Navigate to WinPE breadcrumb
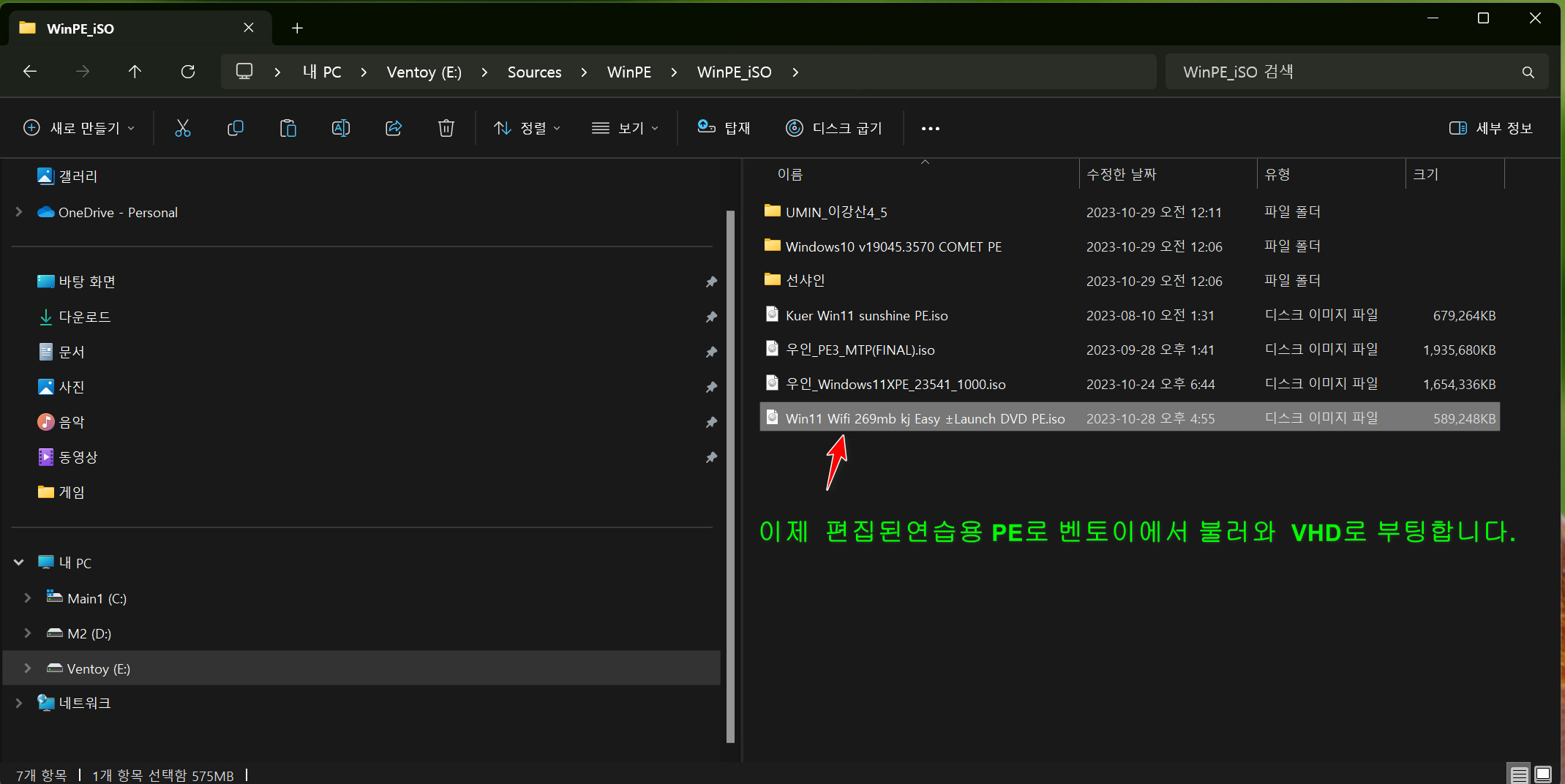Screen dimensions: 1565x784 pos(629,72)
